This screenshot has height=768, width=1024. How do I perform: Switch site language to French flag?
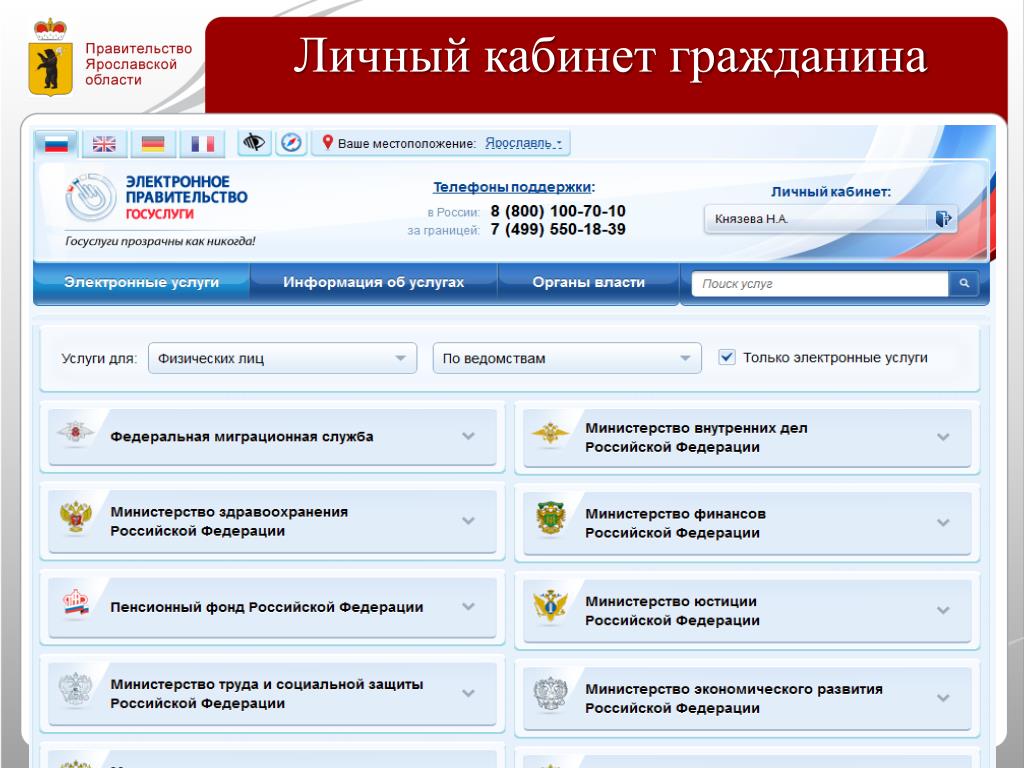click(202, 144)
